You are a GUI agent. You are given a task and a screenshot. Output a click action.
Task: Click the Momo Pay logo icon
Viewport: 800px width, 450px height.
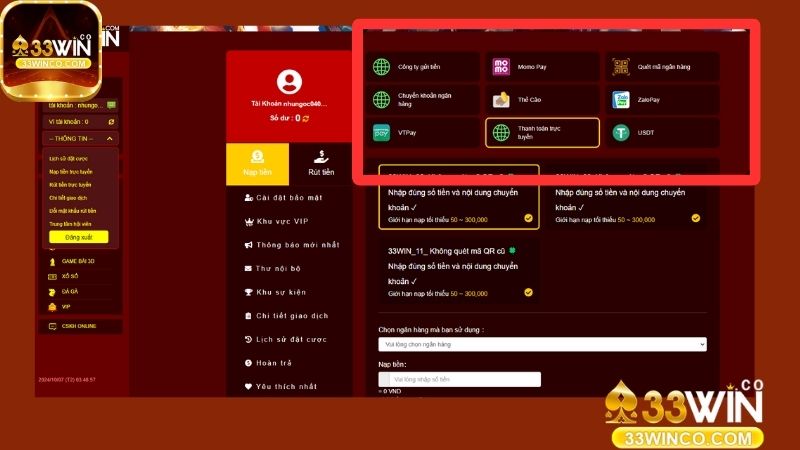point(501,66)
